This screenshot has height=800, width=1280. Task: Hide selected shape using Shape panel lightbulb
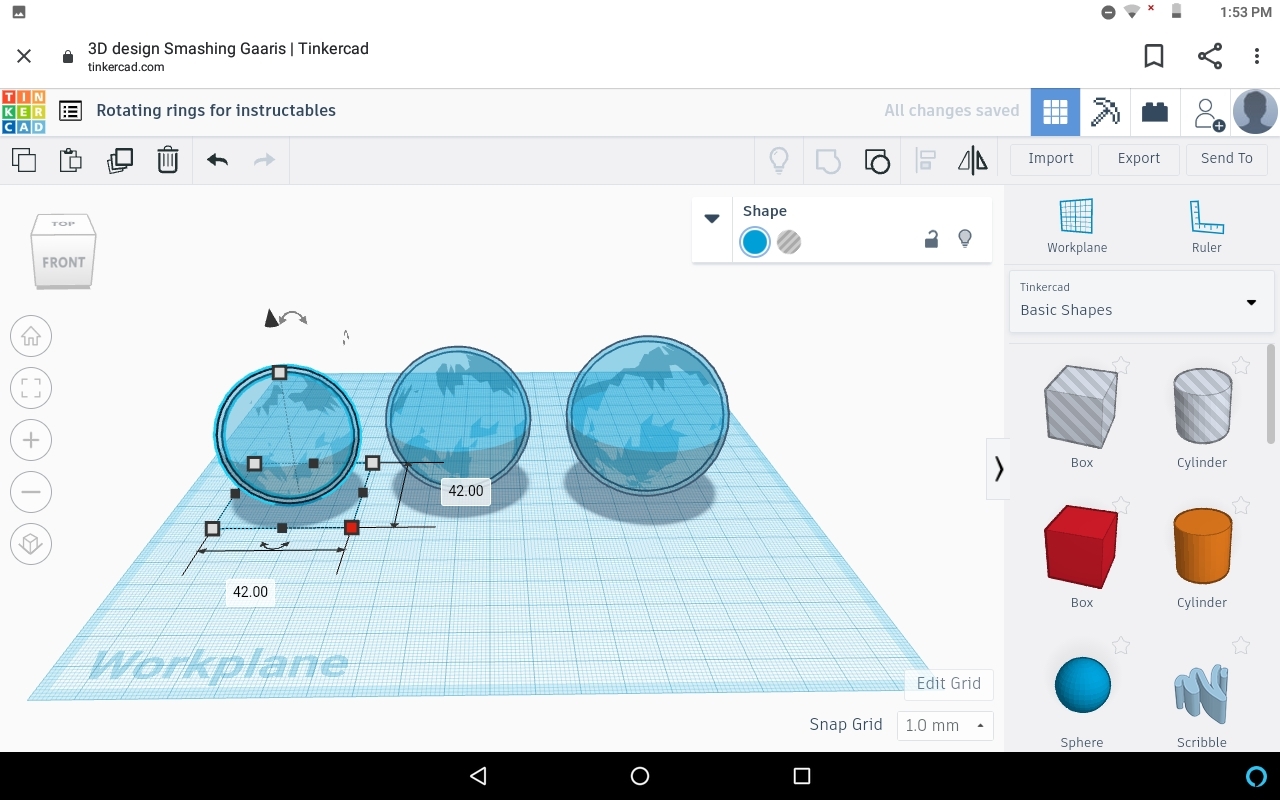965,239
